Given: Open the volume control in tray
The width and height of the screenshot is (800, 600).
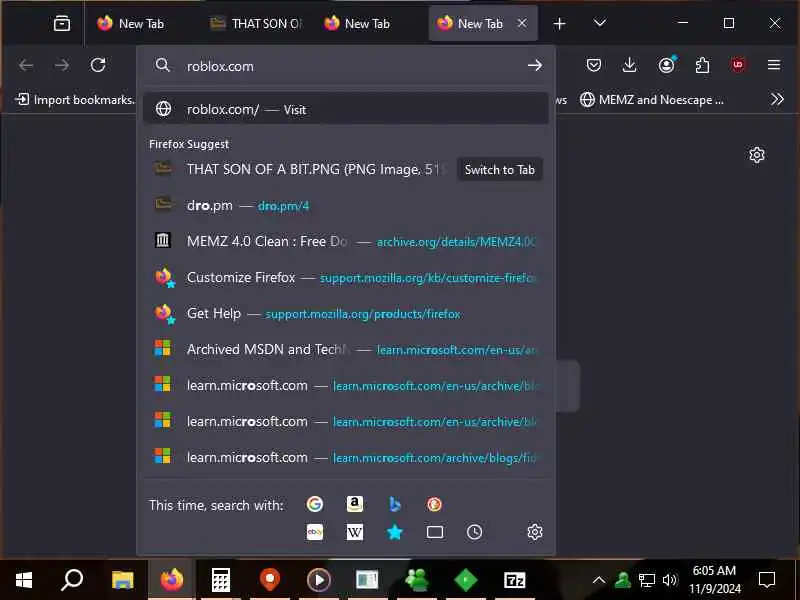Looking at the screenshot, I should 669,580.
